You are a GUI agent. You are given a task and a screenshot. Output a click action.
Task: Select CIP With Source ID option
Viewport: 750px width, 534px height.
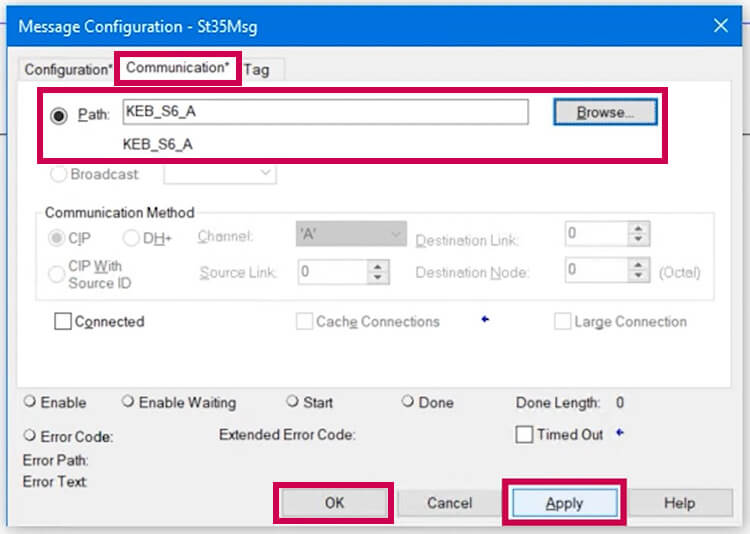(x=56, y=274)
